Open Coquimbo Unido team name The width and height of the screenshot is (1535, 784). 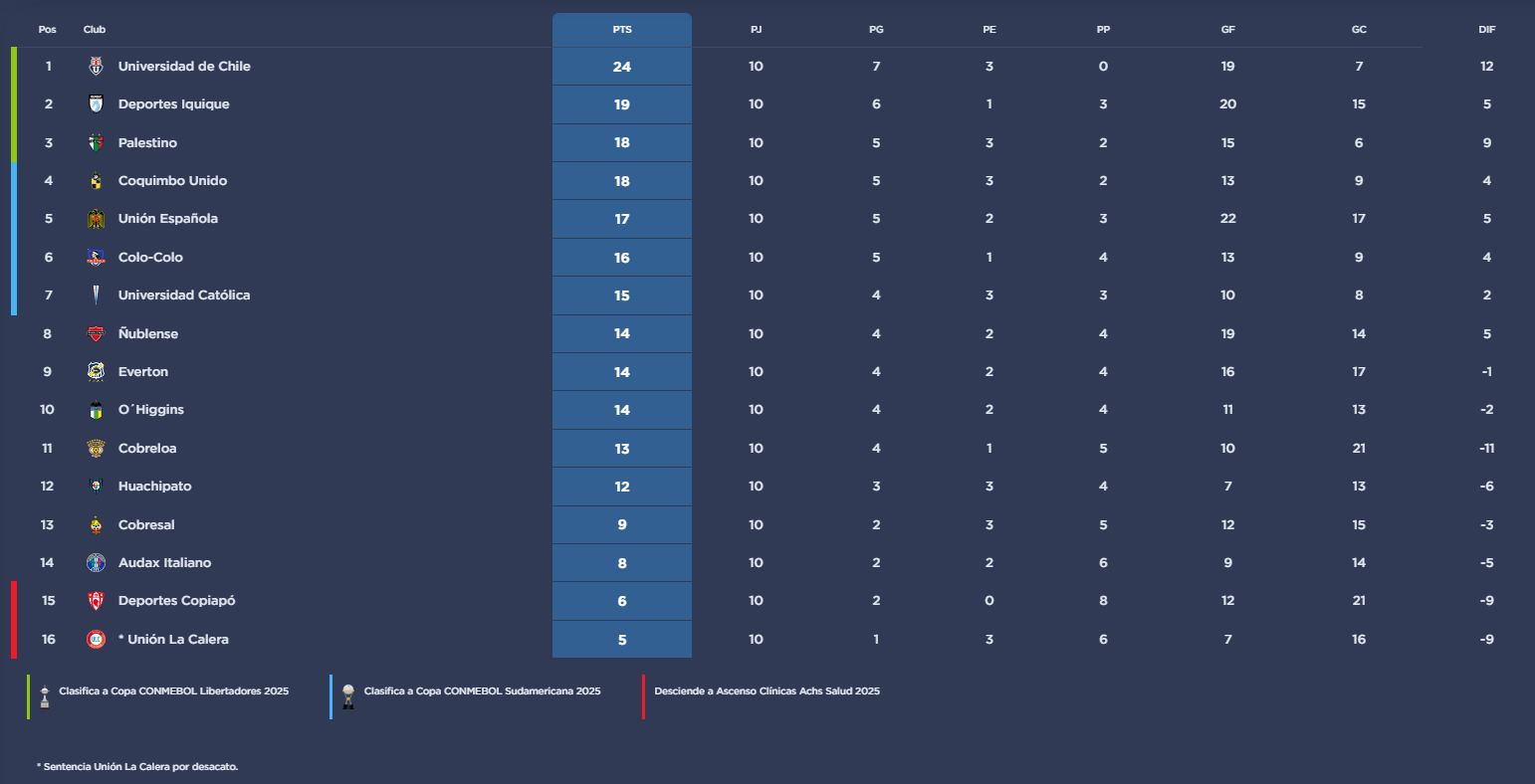tap(172, 181)
